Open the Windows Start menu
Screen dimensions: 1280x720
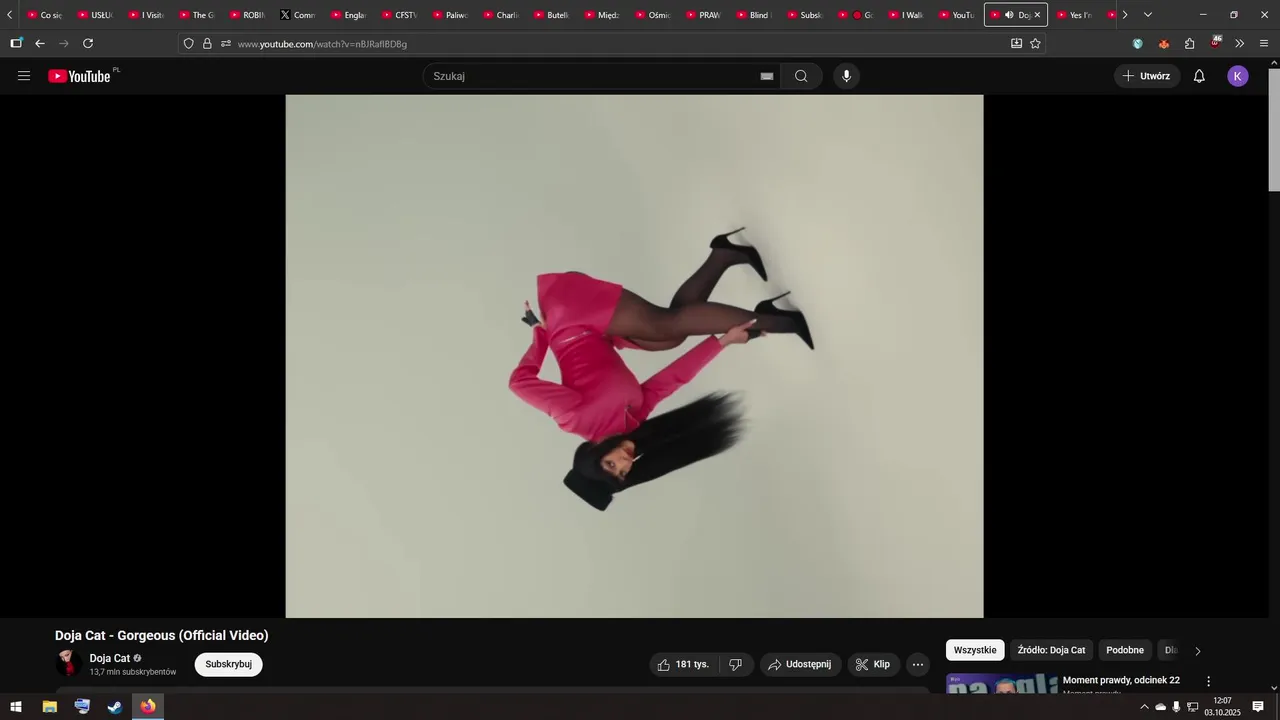(x=16, y=706)
